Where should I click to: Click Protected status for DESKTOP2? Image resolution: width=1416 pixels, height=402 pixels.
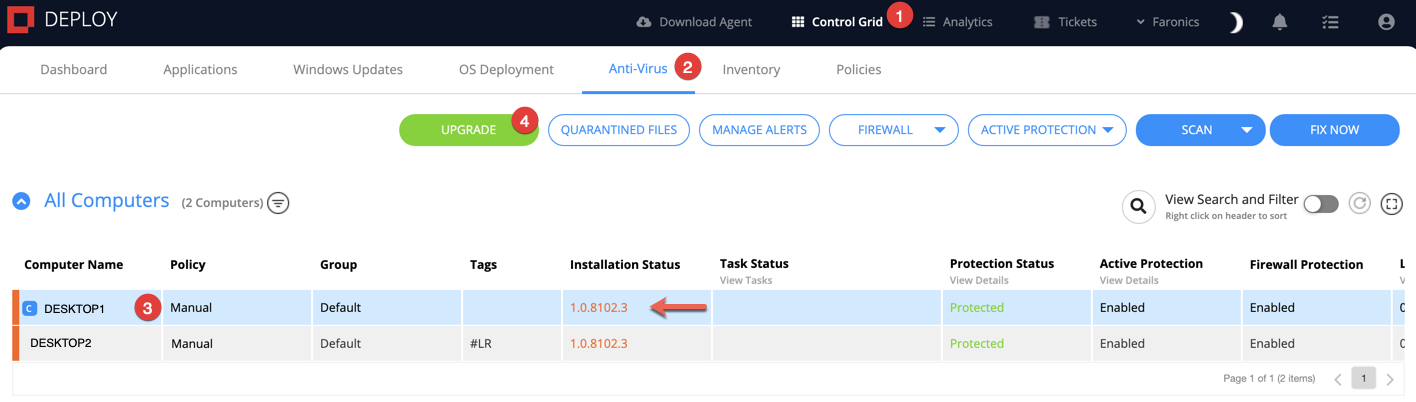977,344
